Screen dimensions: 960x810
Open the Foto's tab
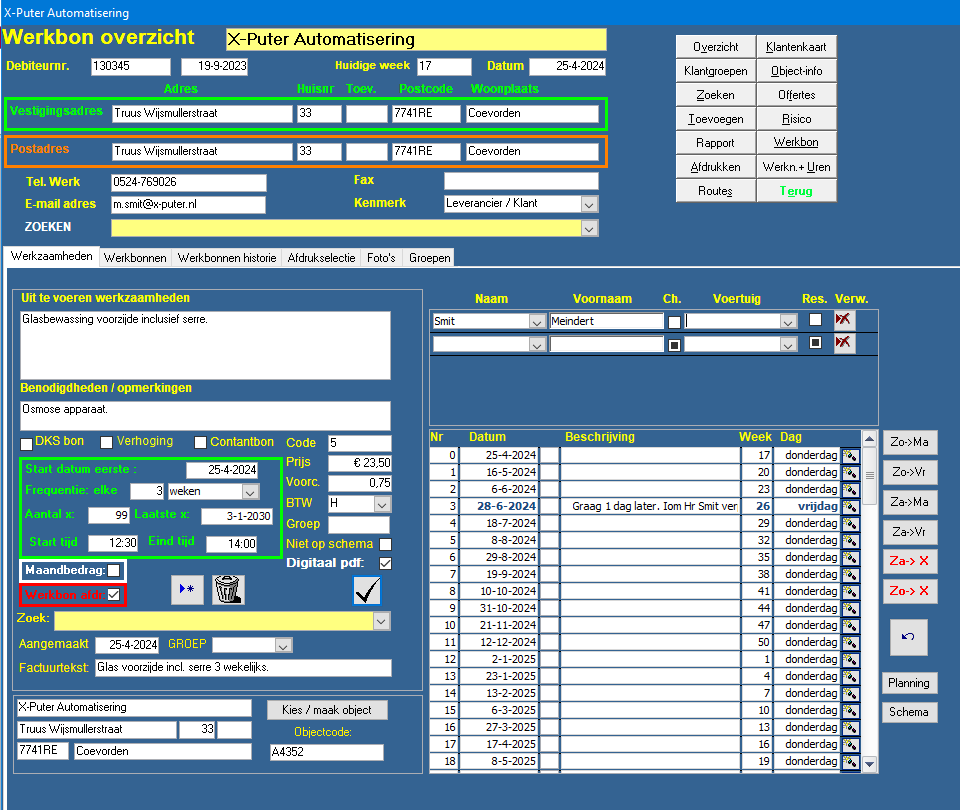click(381, 258)
